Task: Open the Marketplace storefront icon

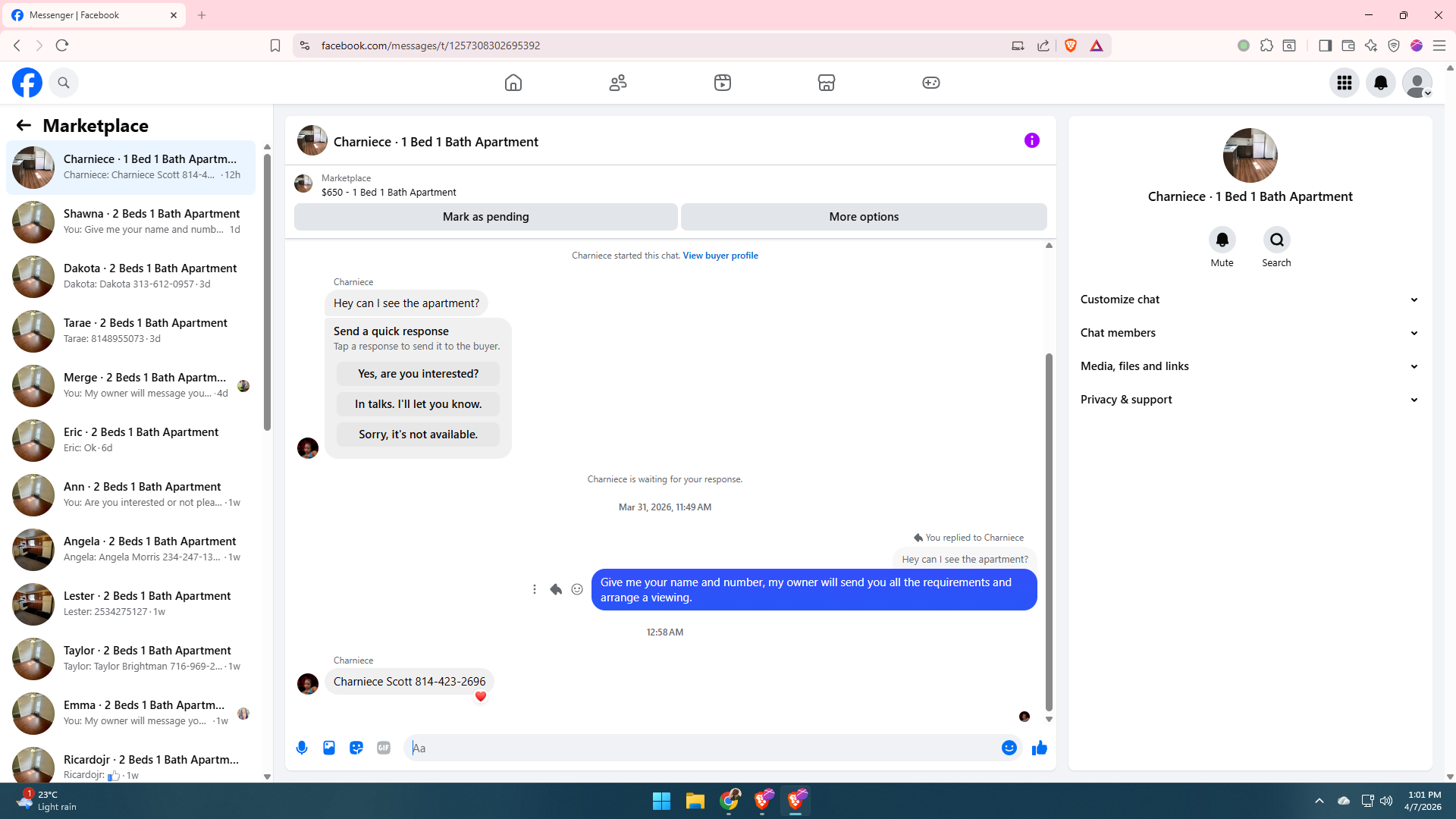Action: (827, 83)
